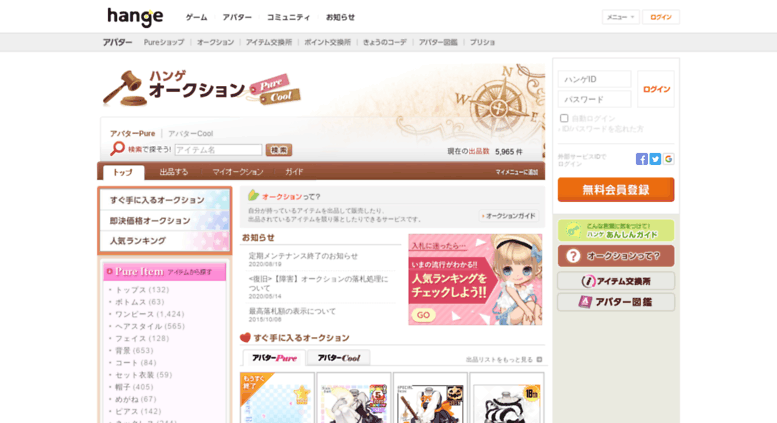Open 最高落札額の表示について notice
Viewport: 777px width, 423px height.
pyautogui.click(x=292, y=311)
